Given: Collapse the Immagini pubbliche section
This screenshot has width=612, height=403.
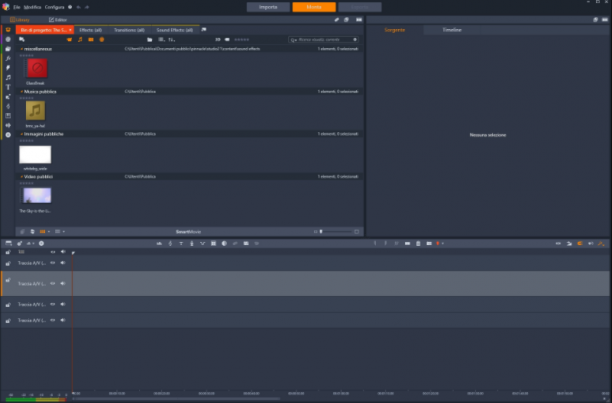Looking at the screenshot, I should click(21, 134).
